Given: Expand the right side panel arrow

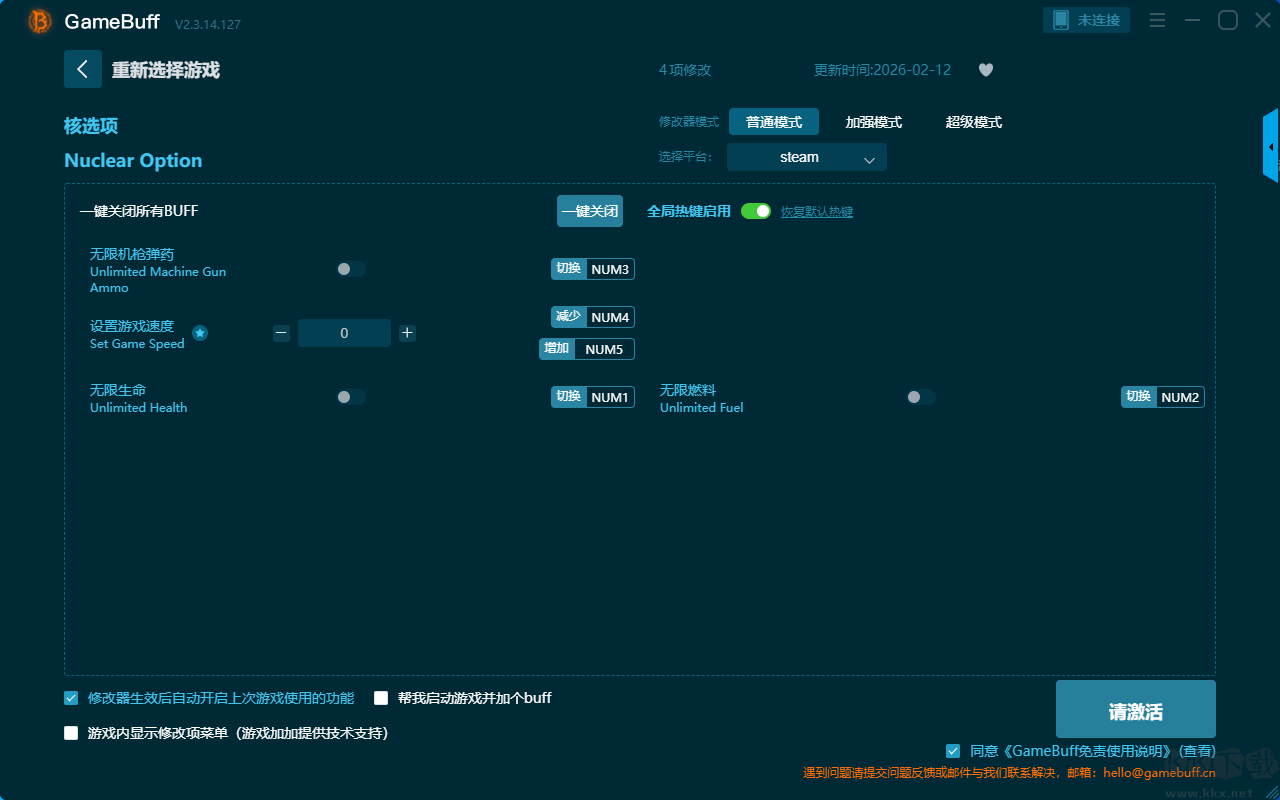Looking at the screenshot, I should coord(1271,146).
